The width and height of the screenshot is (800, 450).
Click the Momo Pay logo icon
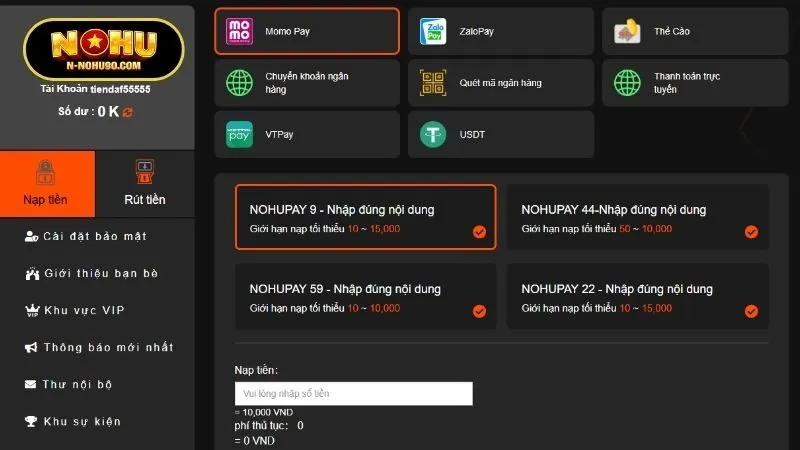pos(239,31)
